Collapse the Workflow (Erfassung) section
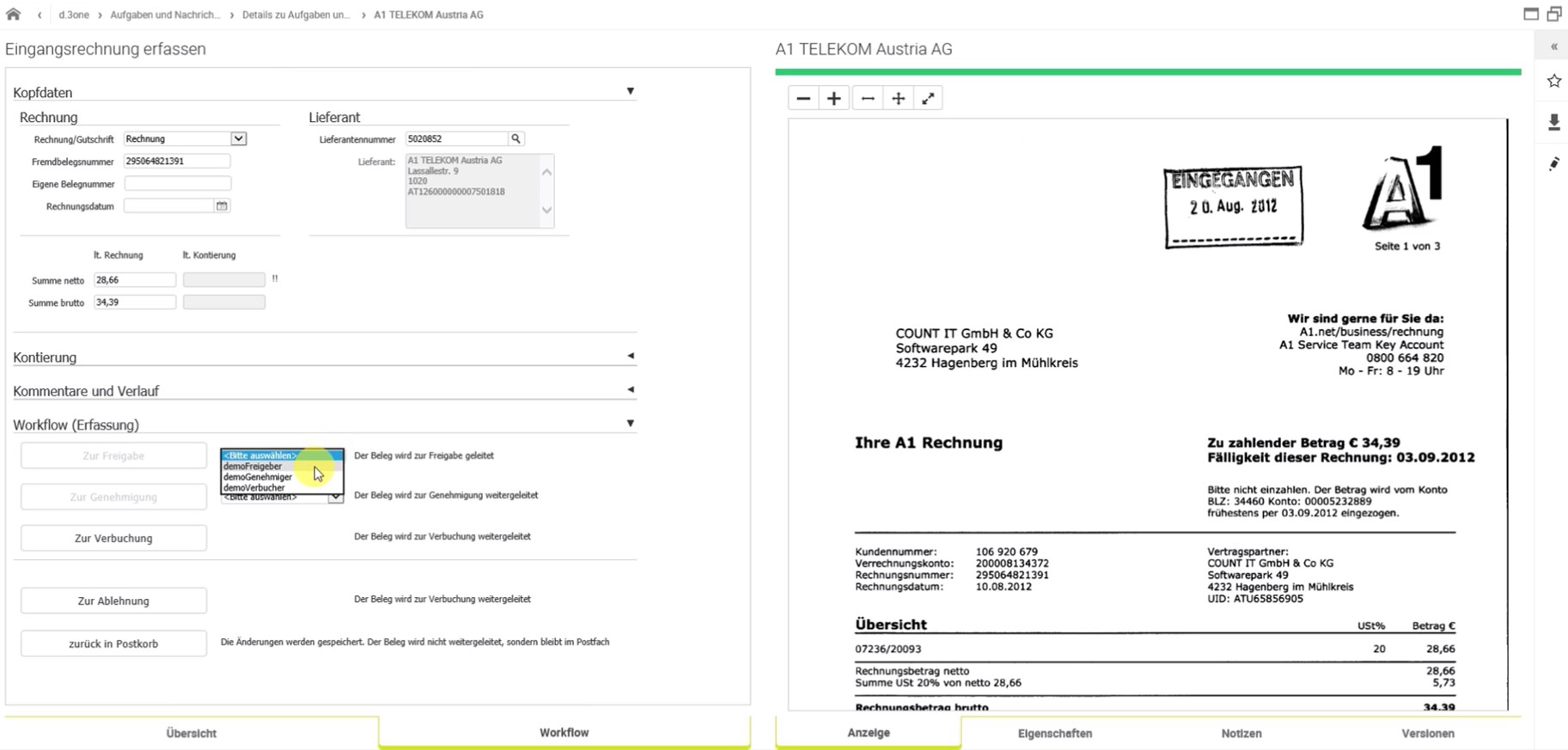The image size is (1568, 750). [x=630, y=423]
